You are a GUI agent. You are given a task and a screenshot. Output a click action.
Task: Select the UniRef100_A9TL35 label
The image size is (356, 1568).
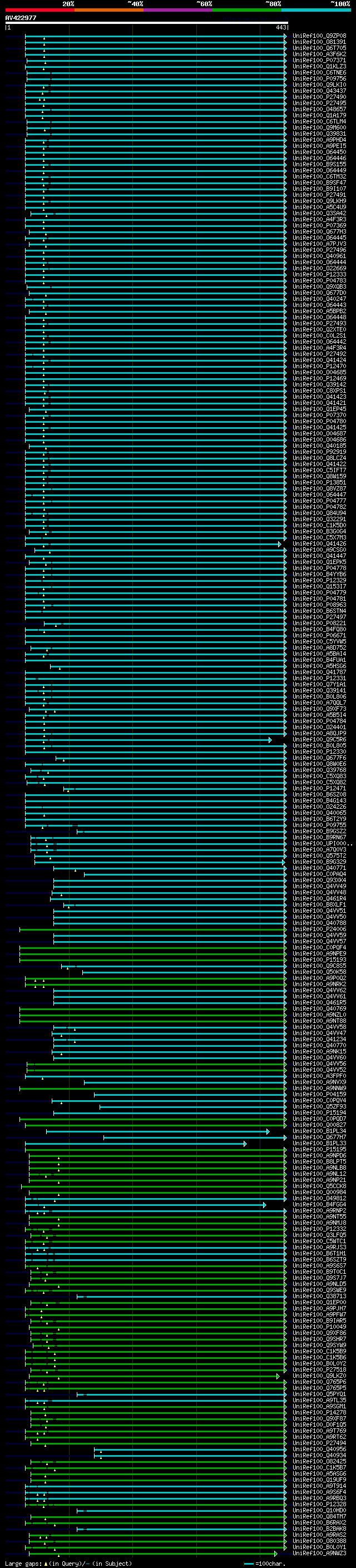319,1399
